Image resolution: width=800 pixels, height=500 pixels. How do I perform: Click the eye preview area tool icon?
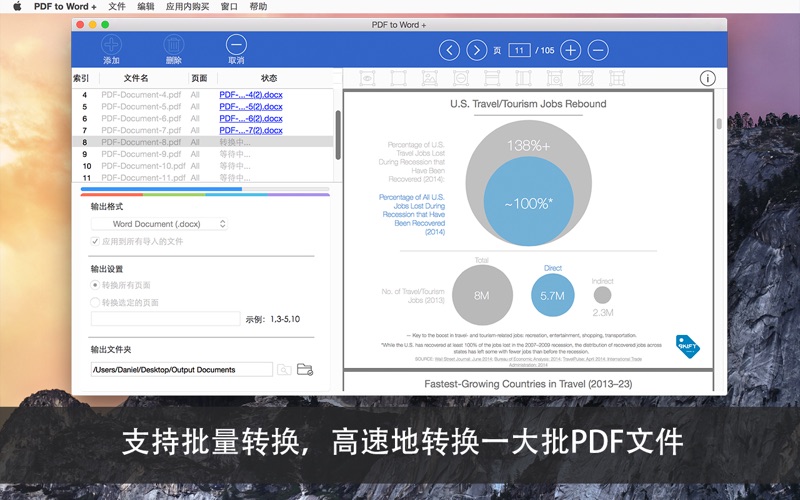pyautogui.click(x=367, y=78)
